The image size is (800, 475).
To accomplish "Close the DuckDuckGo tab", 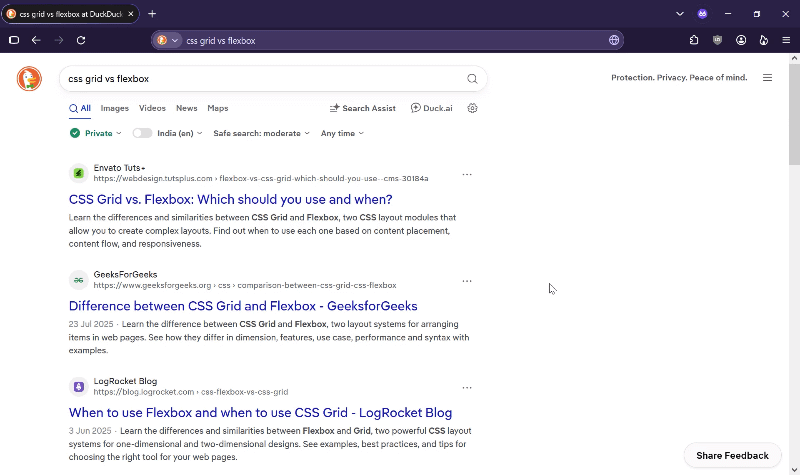I will coord(131,14).
